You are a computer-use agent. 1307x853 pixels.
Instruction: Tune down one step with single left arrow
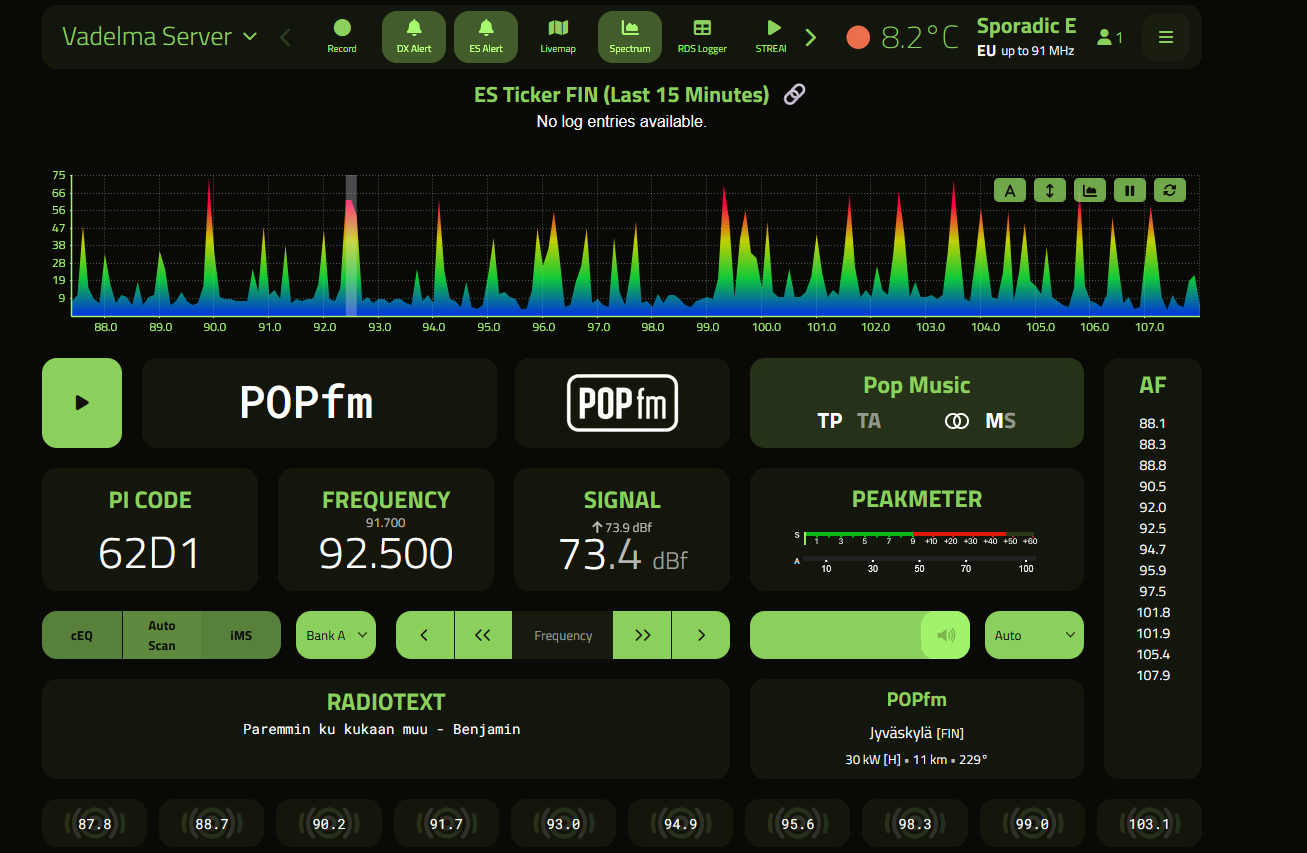coord(425,635)
